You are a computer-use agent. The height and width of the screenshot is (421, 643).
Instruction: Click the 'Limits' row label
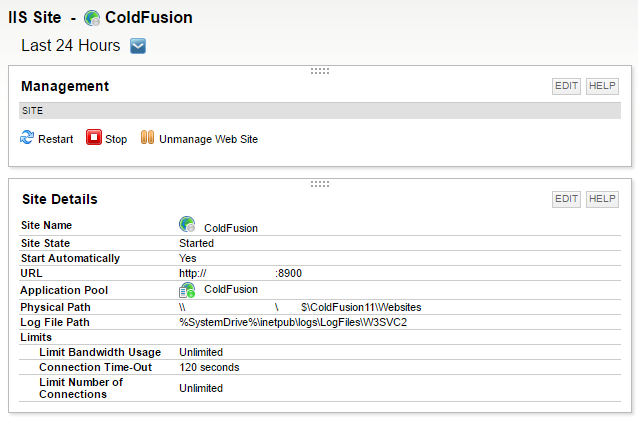tap(36, 337)
